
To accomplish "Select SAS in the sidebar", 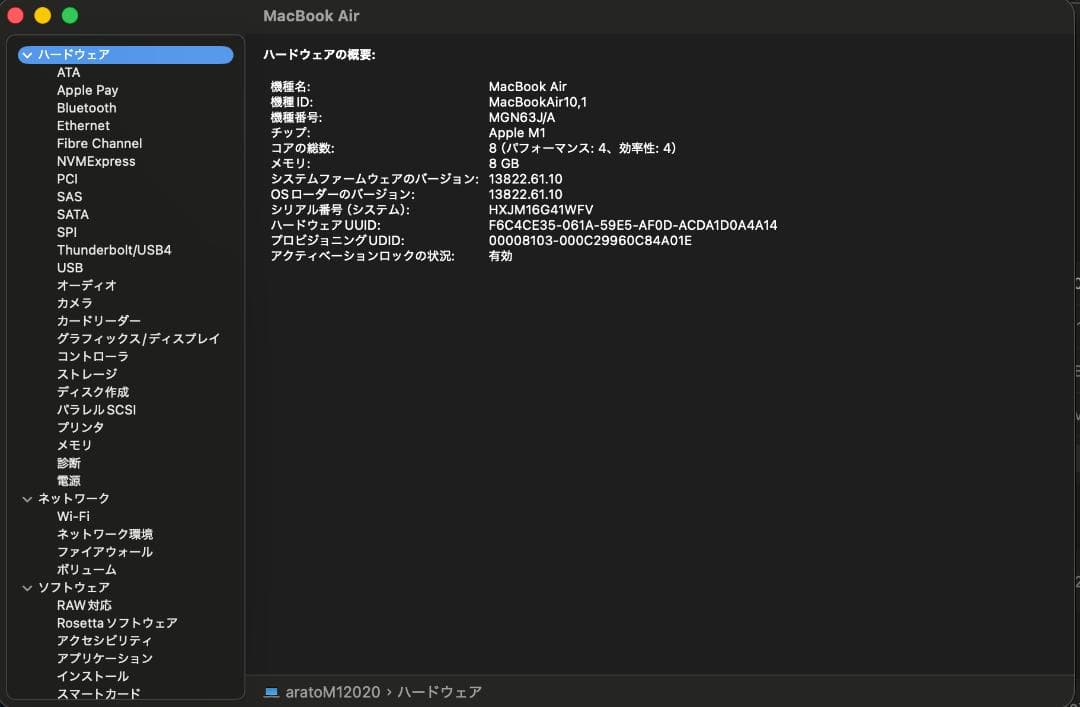I will coord(69,197).
